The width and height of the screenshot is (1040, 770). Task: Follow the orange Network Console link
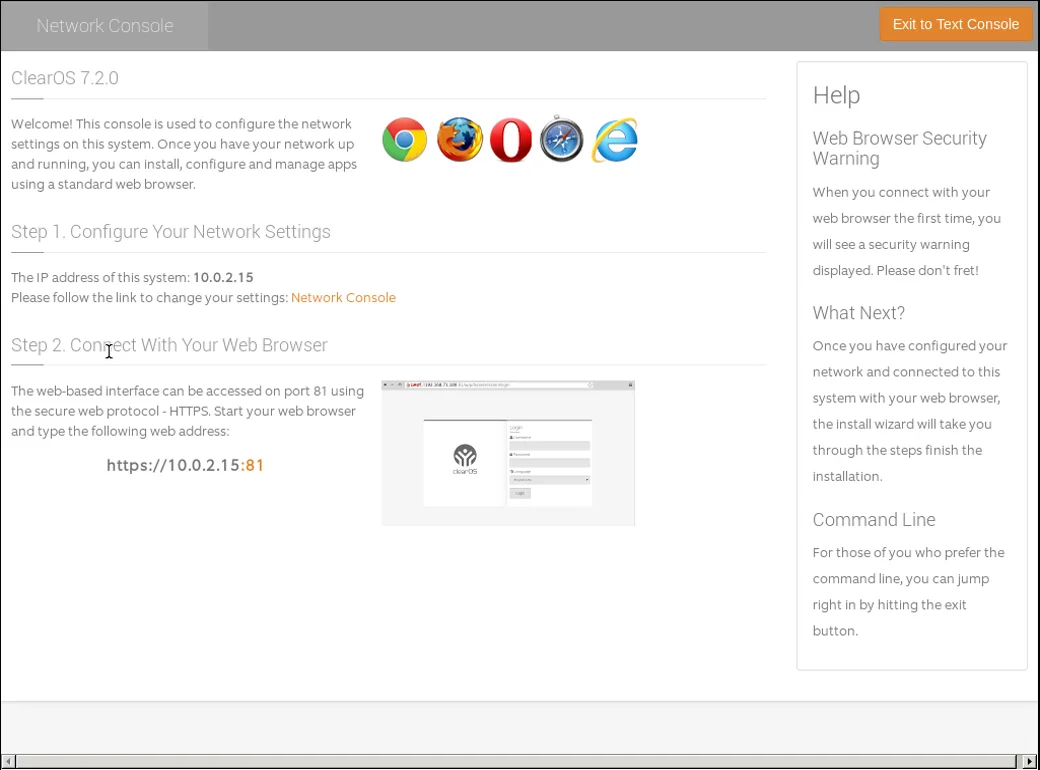tap(343, 298)
